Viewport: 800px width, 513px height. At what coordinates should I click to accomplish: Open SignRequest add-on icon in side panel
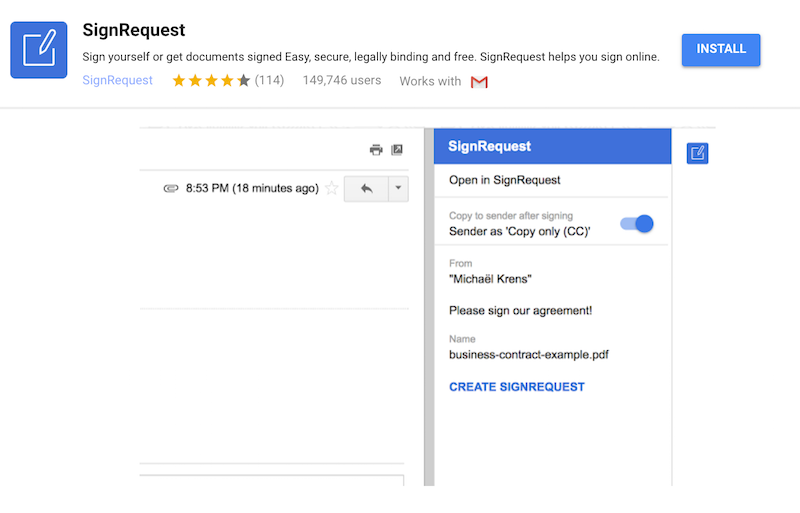[697, 153]
